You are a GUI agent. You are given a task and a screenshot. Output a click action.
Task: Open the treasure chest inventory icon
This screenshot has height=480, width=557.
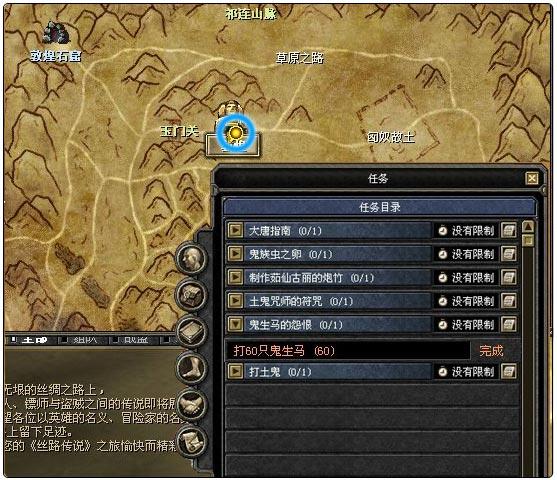[191, 295]
